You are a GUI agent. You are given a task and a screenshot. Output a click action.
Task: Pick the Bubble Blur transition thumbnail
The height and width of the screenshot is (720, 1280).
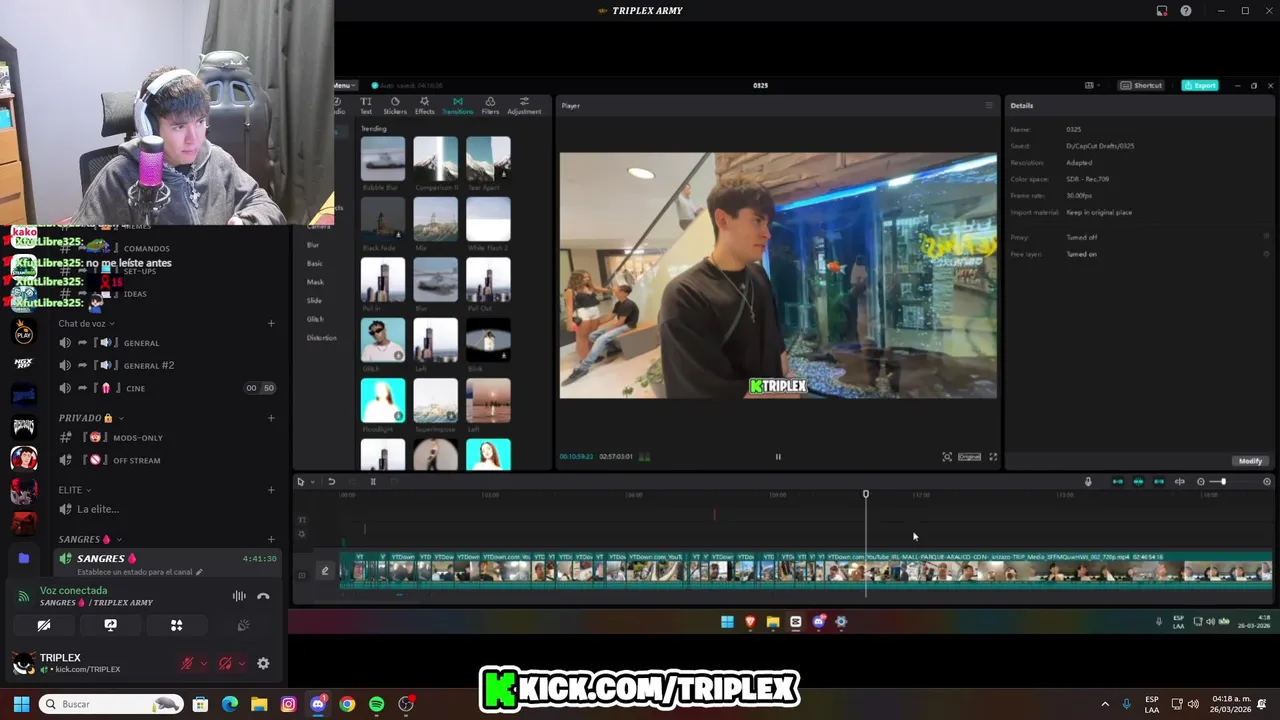coord(383,159)
